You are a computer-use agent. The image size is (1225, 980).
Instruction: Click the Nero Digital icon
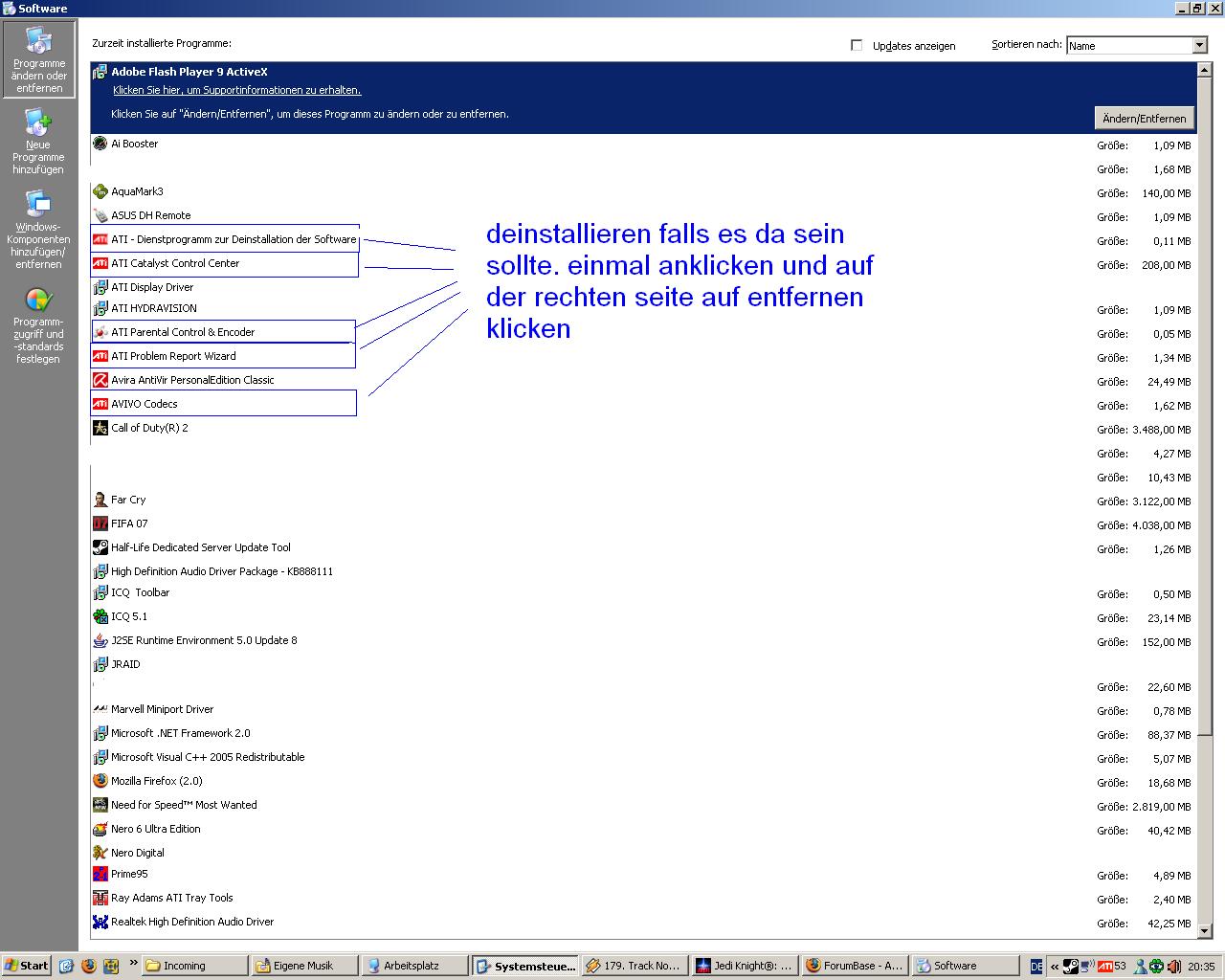tap(100, 853)
